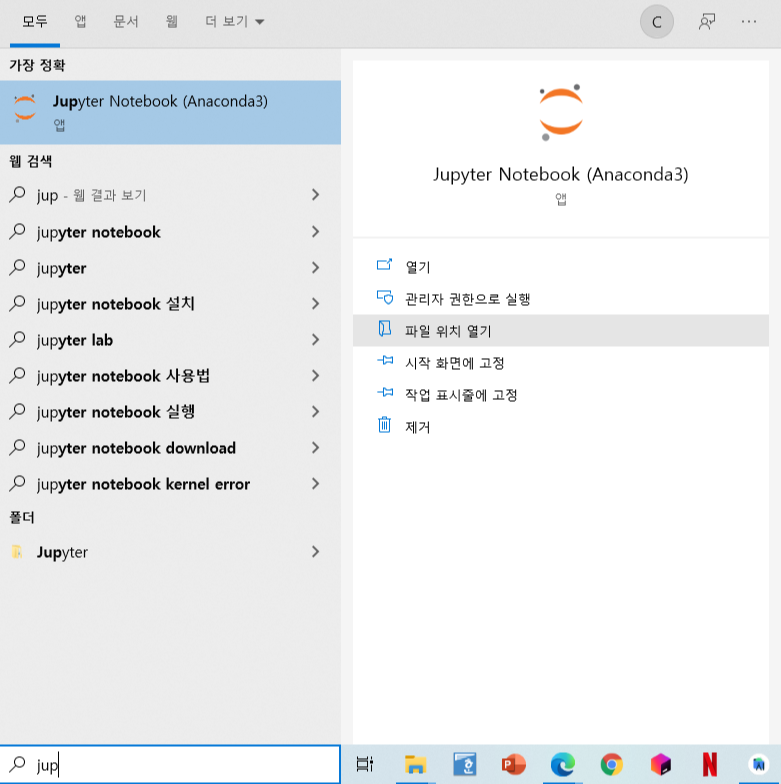781x784 pixels.
Task: Expand arrow for 'jupyter notebook download'
Action: pos(315,448)
